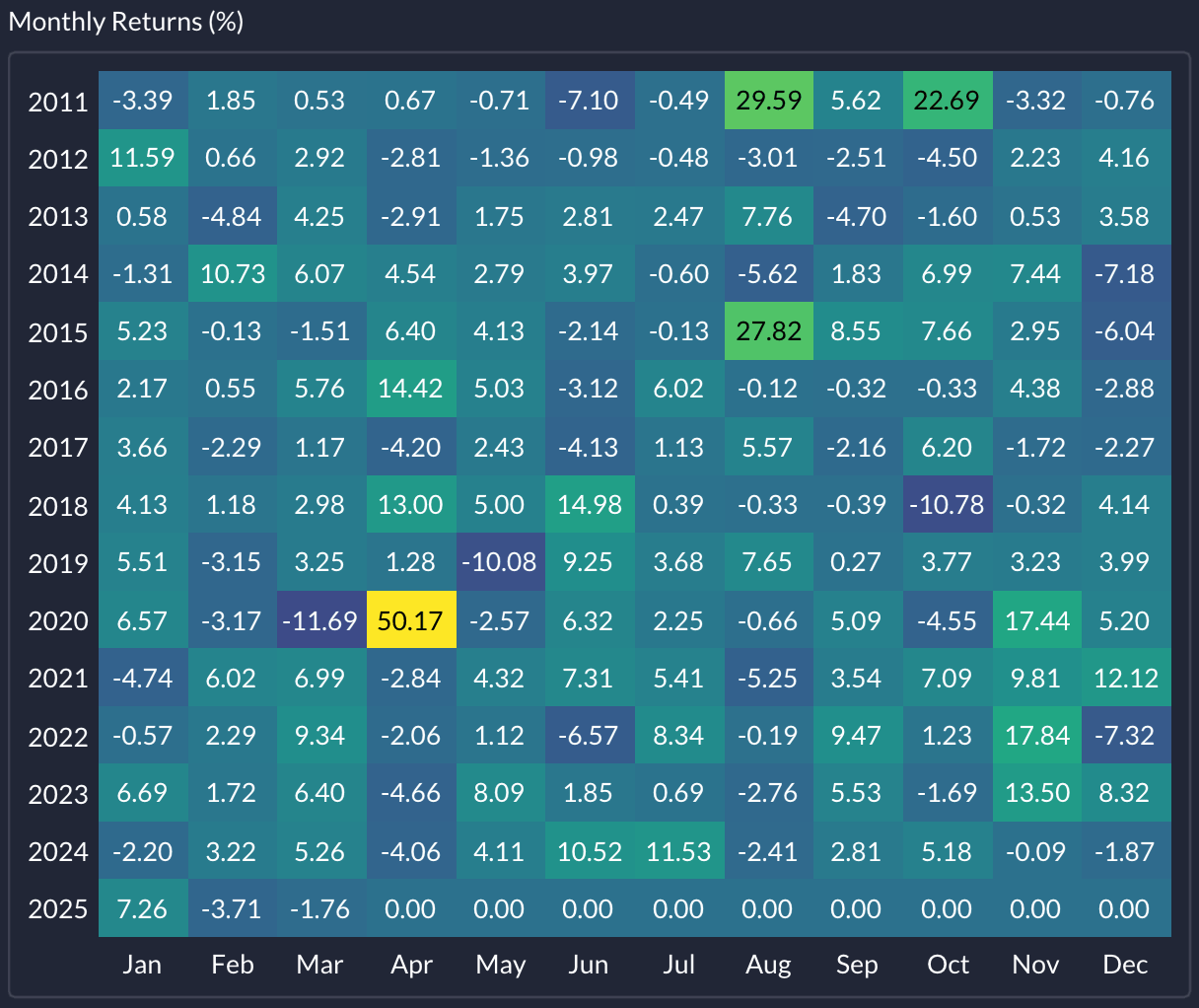Click the 2016 row label

coord(58,391)
